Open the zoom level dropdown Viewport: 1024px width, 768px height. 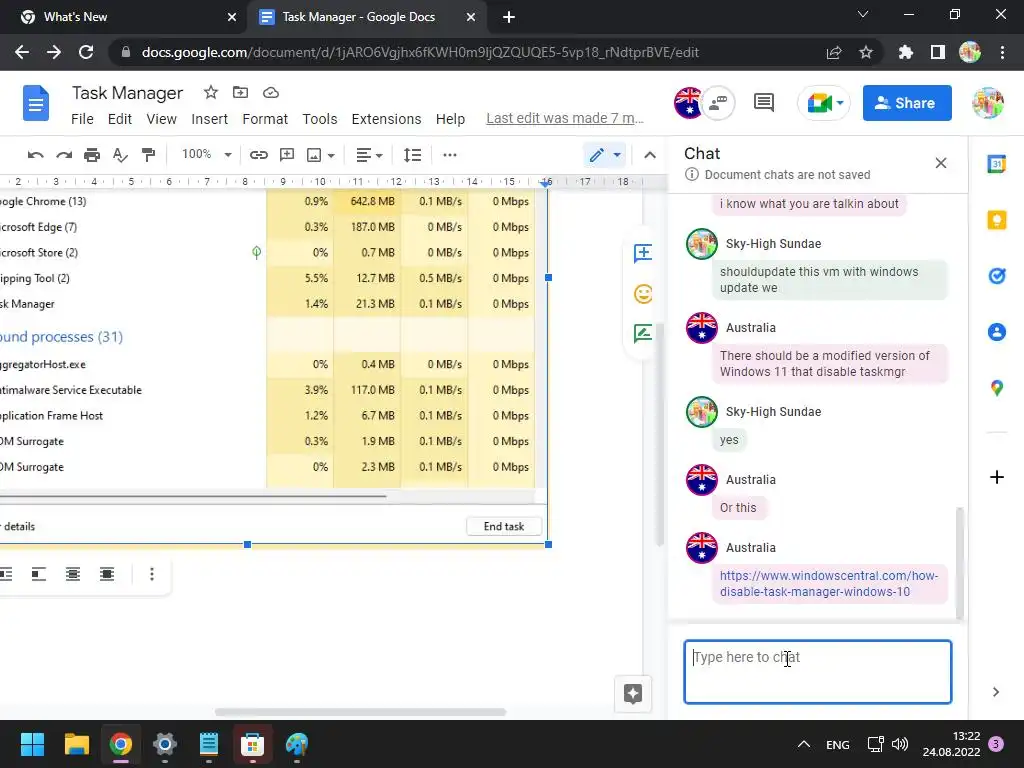point(206,155)
